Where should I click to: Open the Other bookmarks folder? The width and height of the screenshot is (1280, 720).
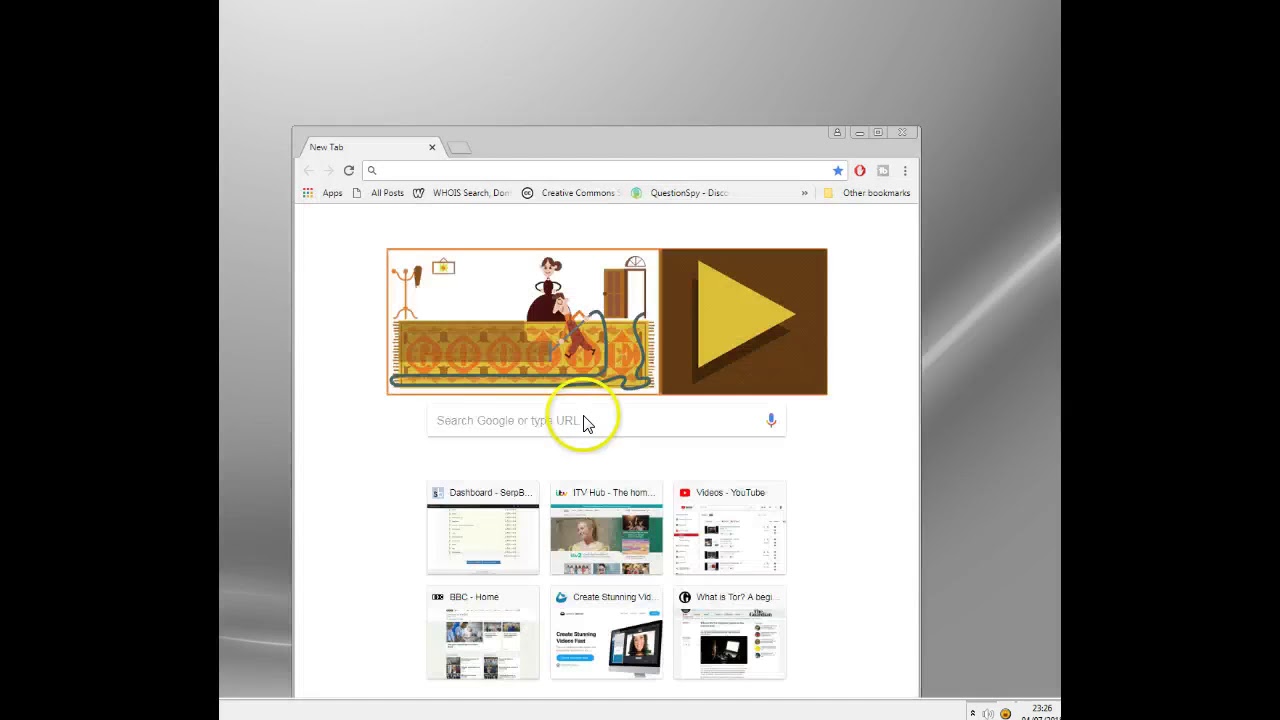pos(866,193)
